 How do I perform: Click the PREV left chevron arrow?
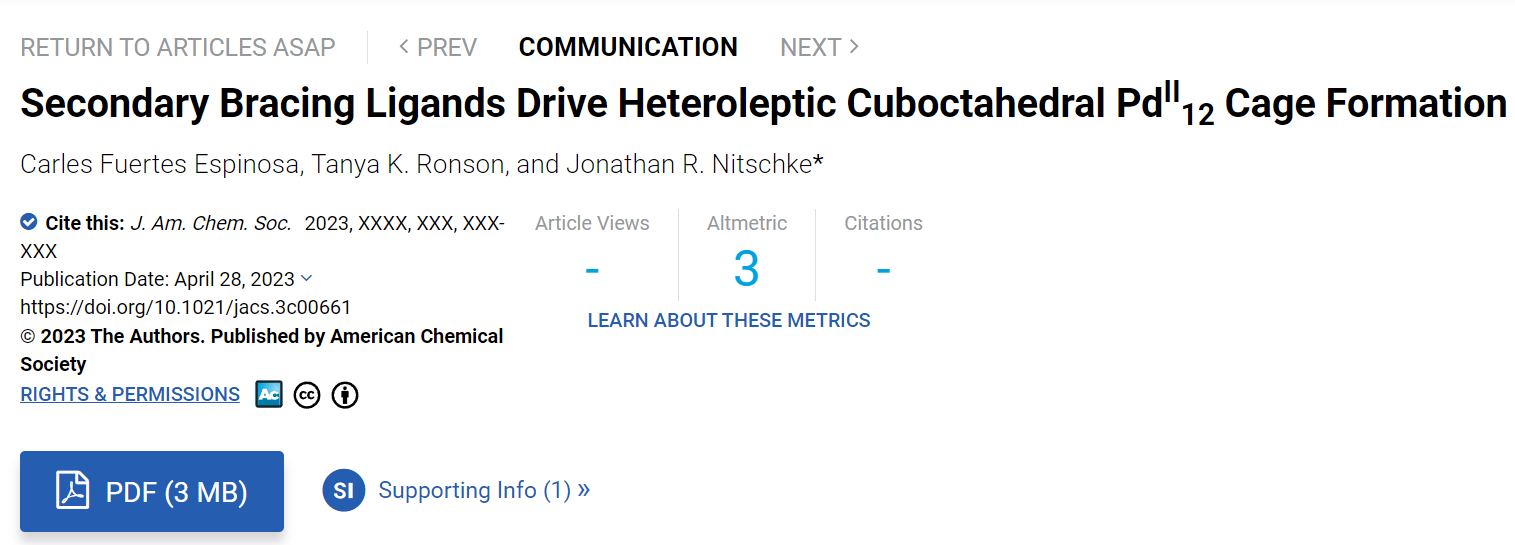(404, 46)
